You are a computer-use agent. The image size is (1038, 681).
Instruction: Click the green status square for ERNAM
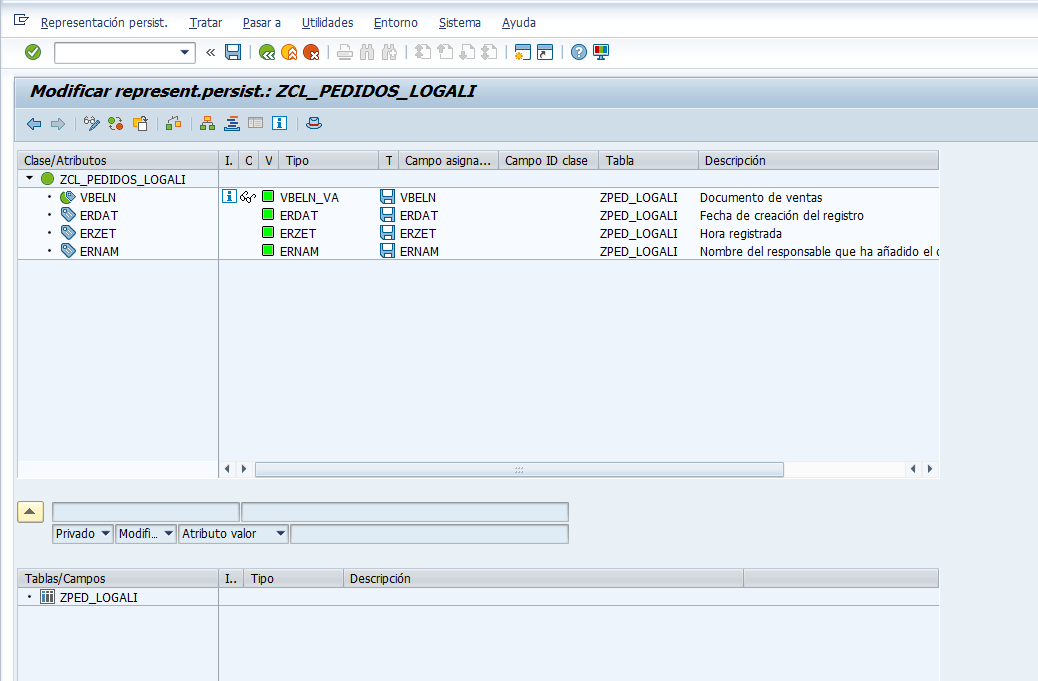pyautogui.click(x=268, y=250)
